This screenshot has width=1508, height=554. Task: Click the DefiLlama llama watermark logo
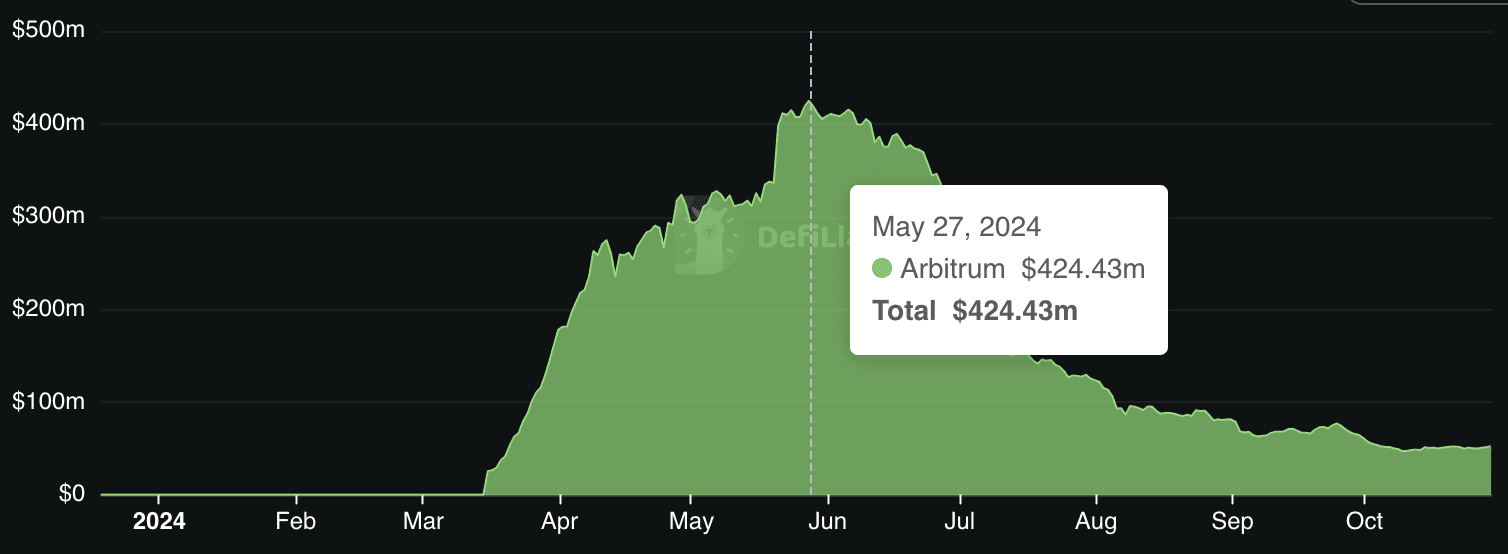709,237
